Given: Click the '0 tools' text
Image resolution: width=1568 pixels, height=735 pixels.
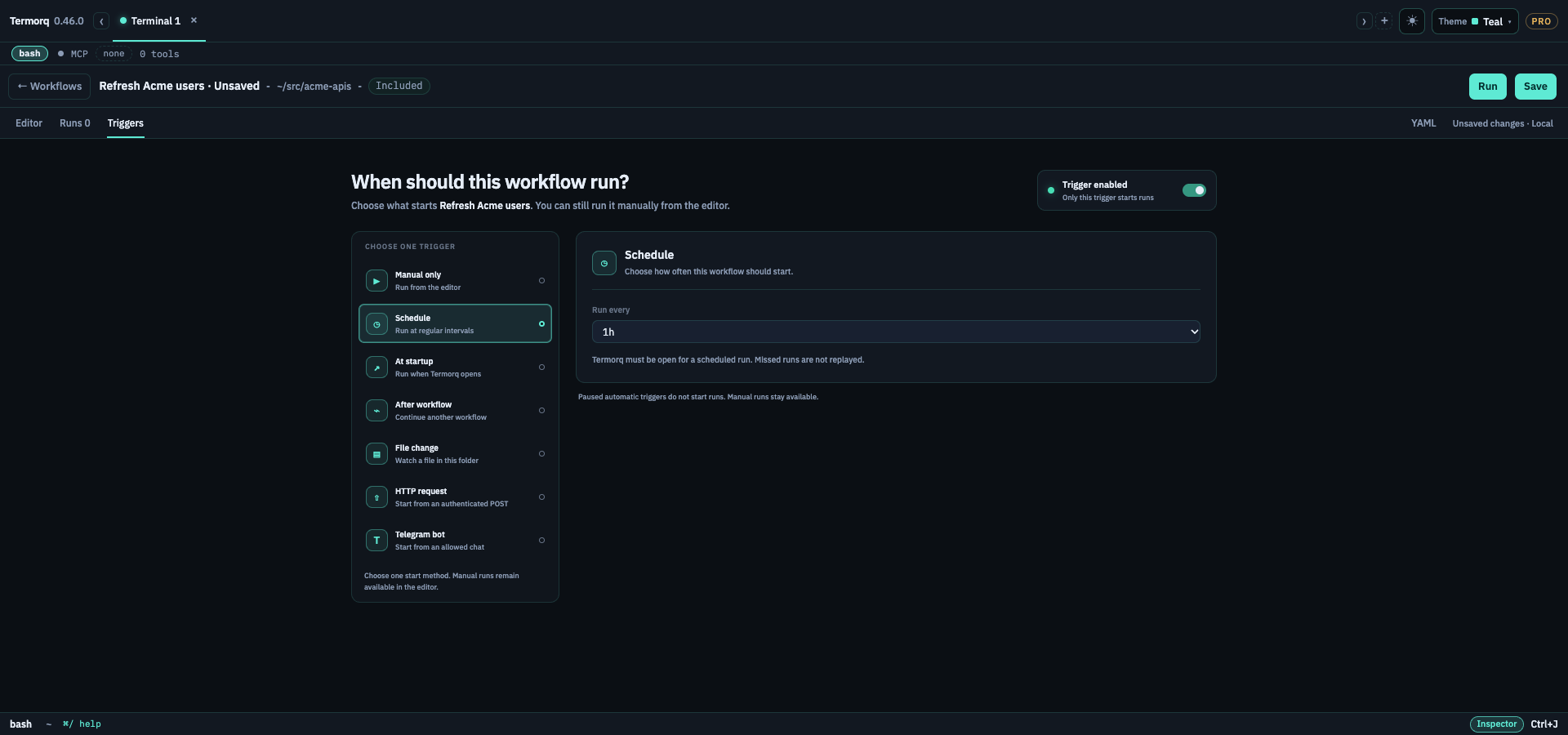Looking at the screenshot, I should (159, 54).
